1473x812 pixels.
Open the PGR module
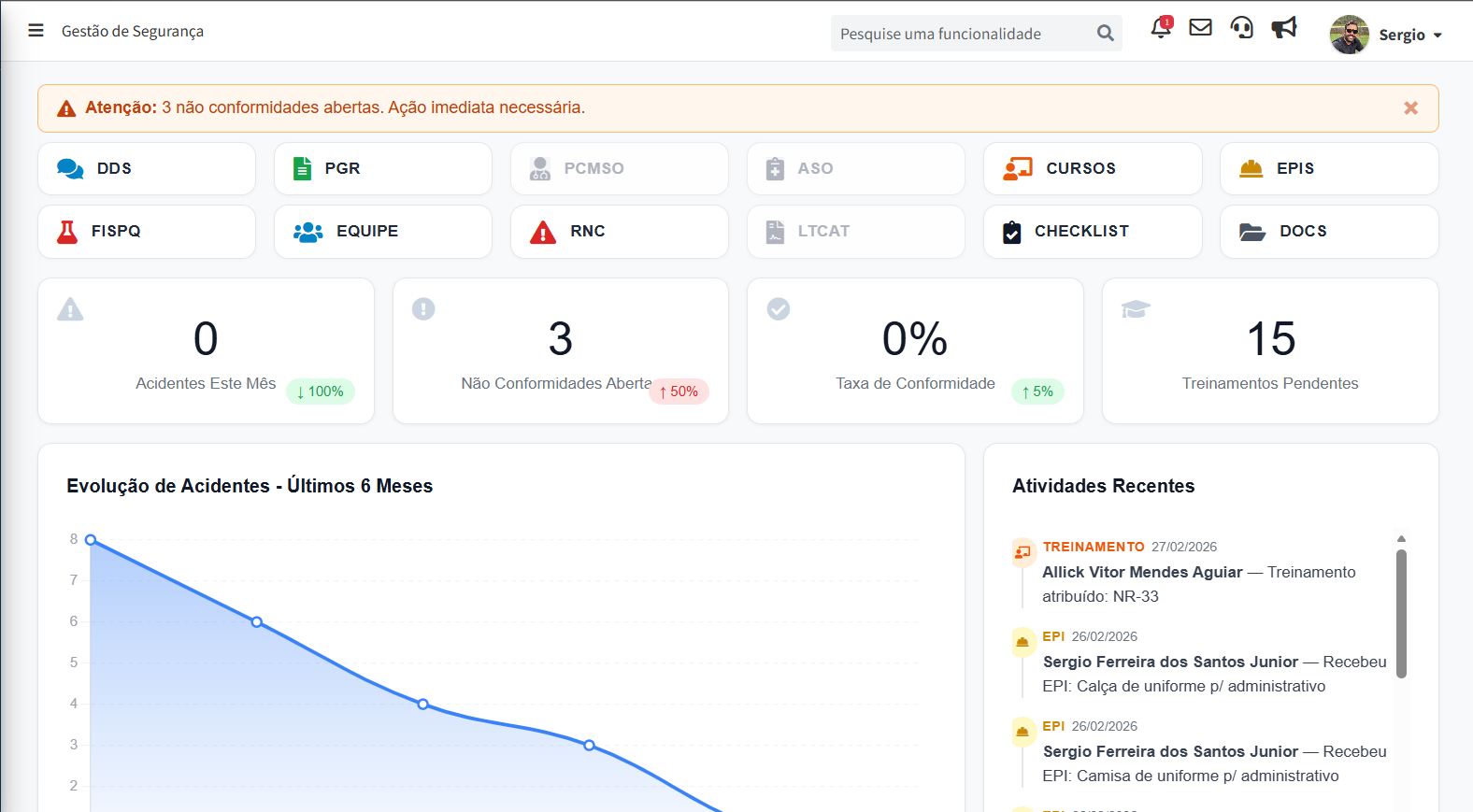click(x=383, y=168)
